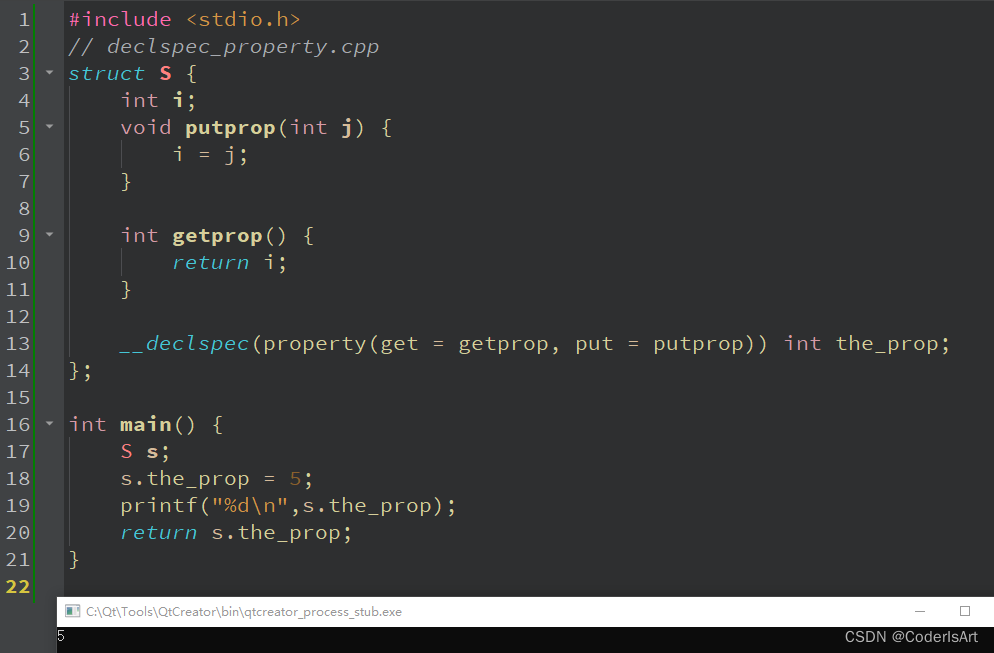
Task: Collapse the main function code block
Action: coord(48,424)
